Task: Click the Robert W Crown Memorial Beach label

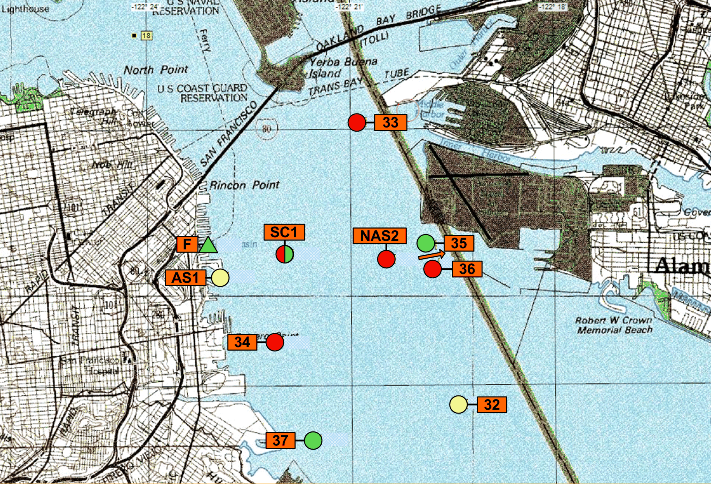Action: point(614,325)
